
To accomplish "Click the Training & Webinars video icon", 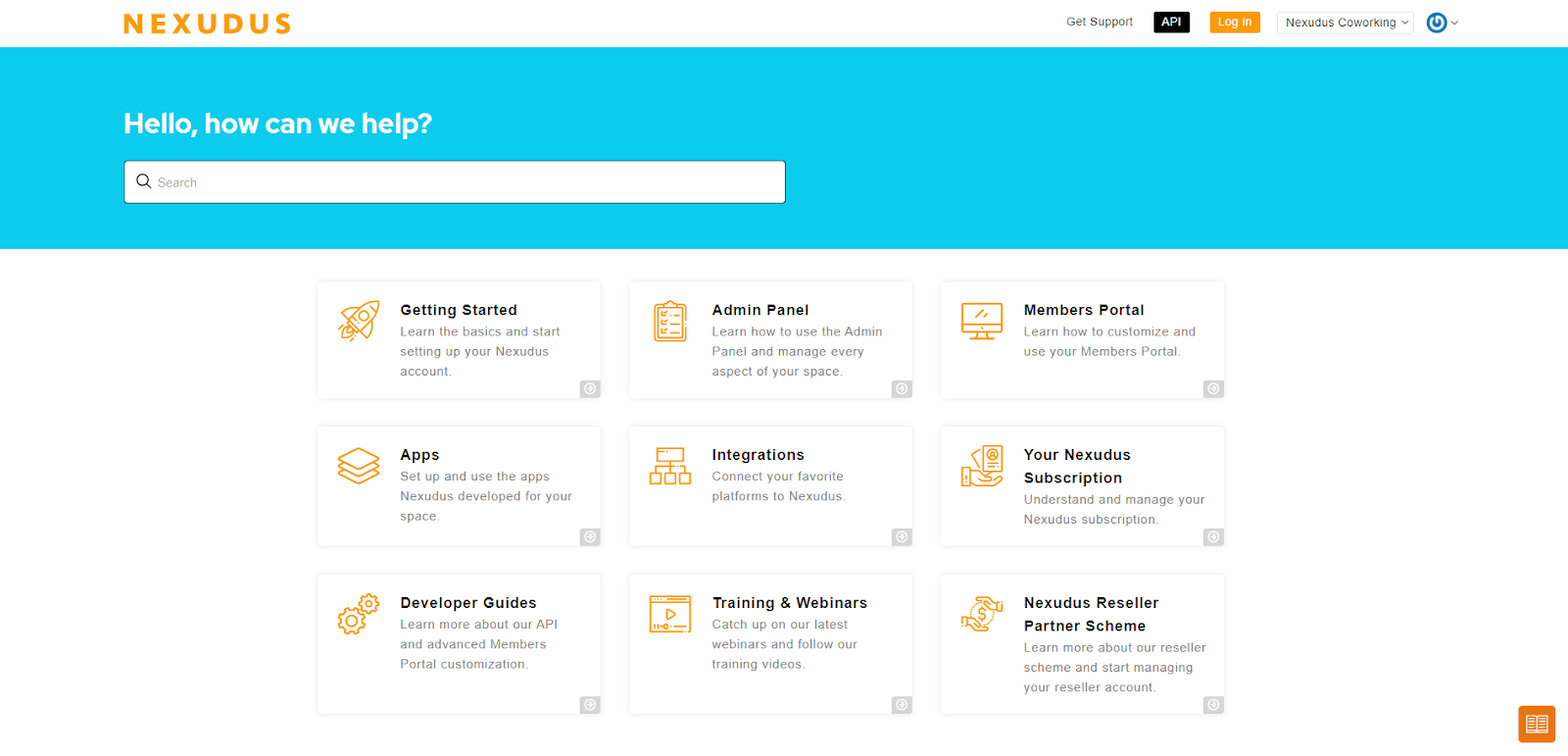I will coord(670,614).
